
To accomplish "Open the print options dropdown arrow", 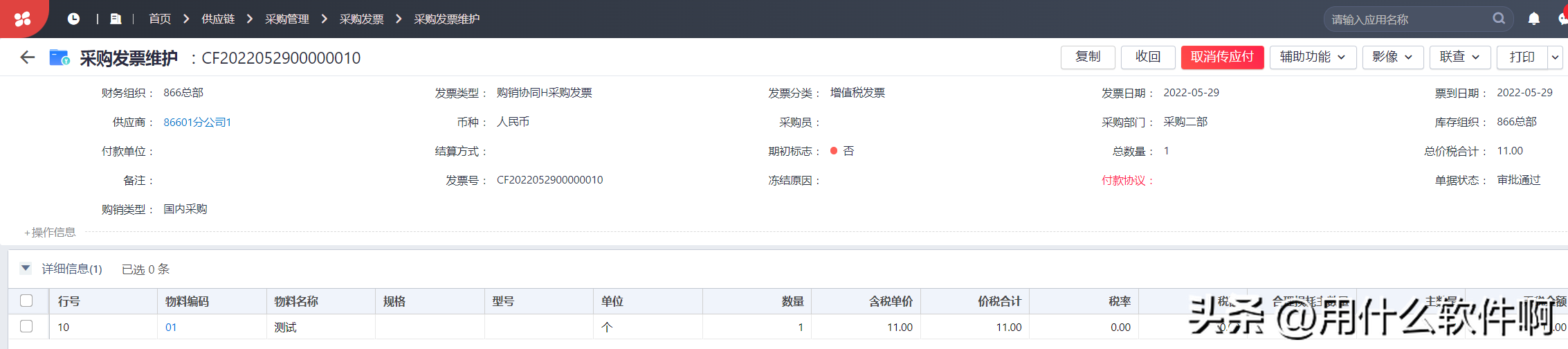I will coord(1556,57).
